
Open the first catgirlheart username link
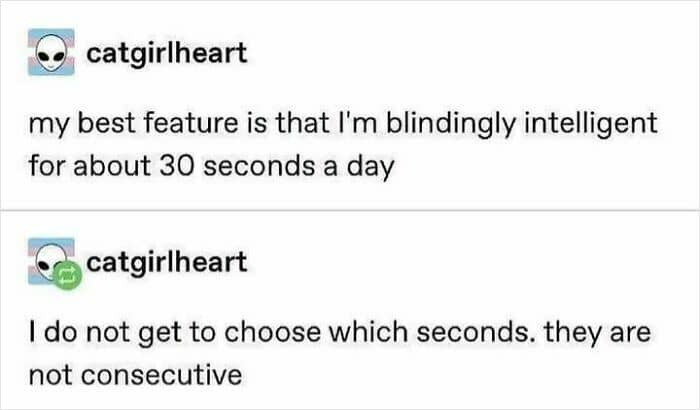click(166, 52)
